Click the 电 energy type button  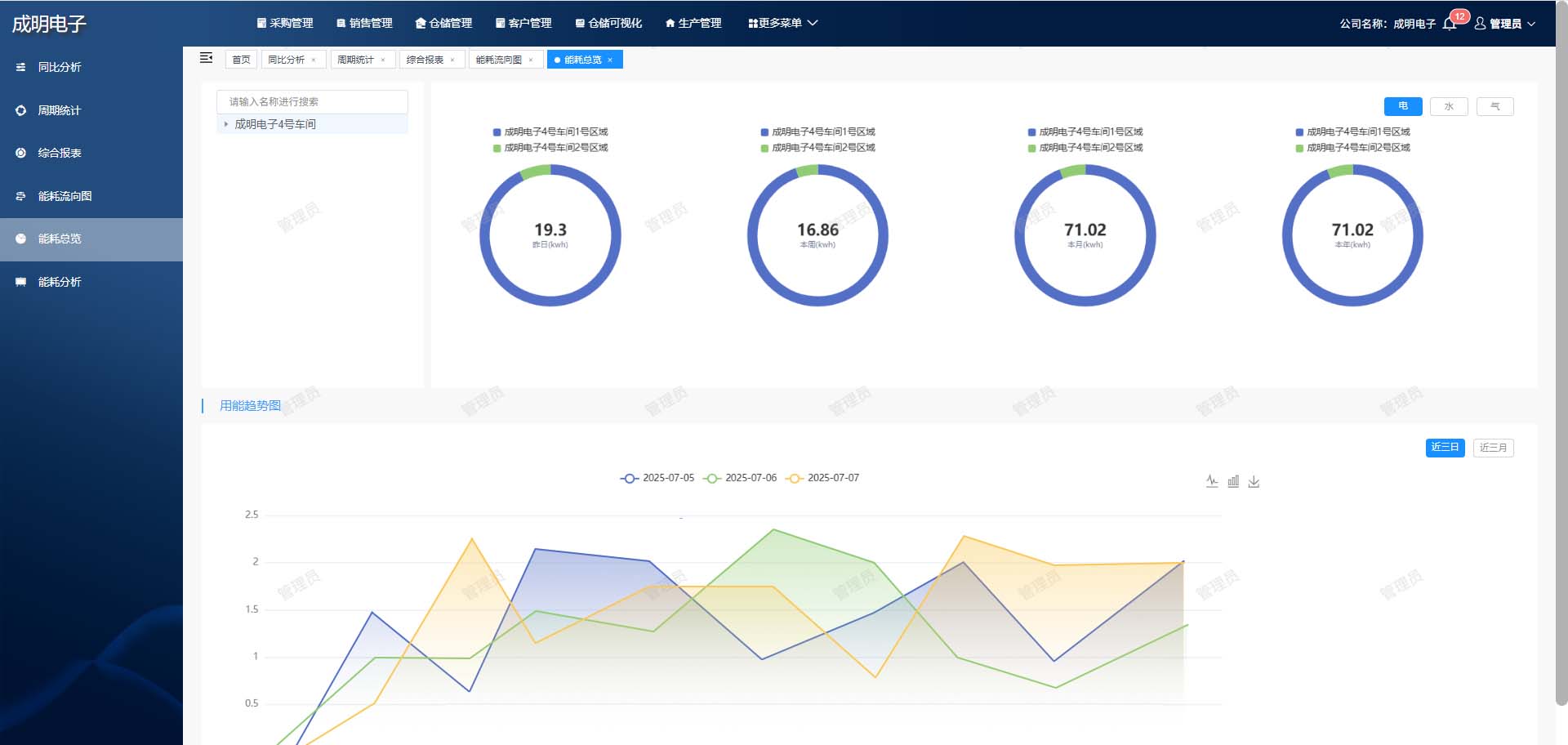[x=1403, y=106]
